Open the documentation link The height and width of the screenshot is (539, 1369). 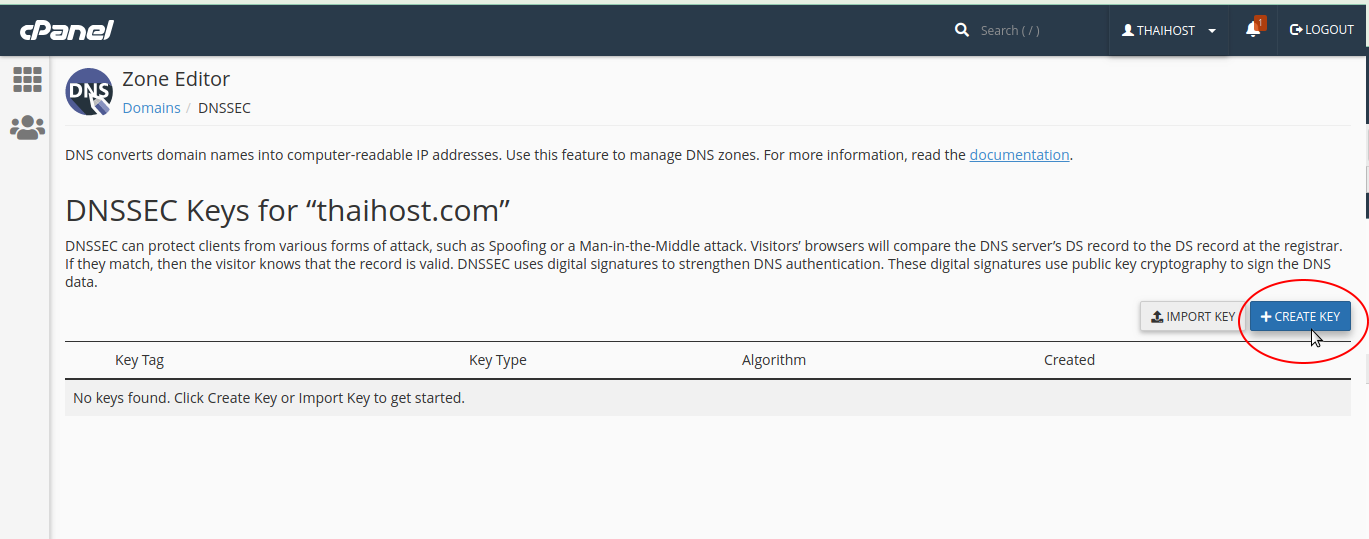1019,155
